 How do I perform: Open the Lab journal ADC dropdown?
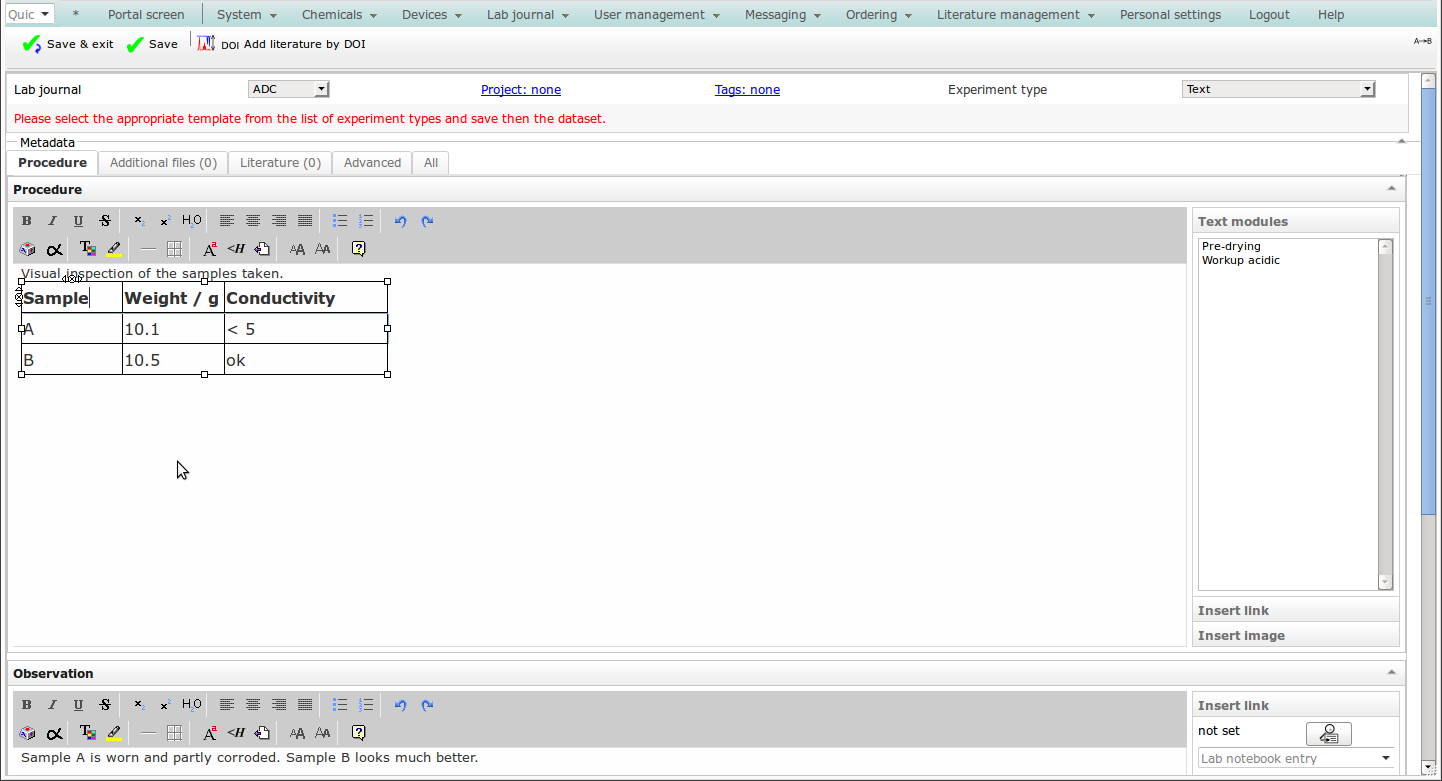[x=288, y=89]
